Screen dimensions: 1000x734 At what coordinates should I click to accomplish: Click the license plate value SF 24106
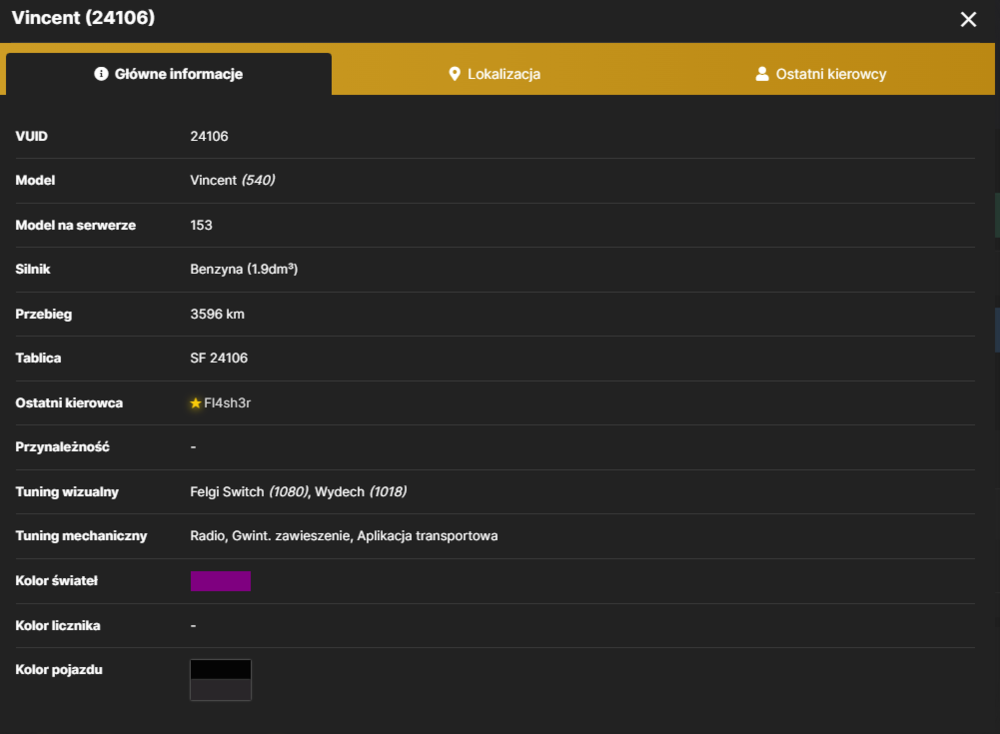(x=219, y=358)
